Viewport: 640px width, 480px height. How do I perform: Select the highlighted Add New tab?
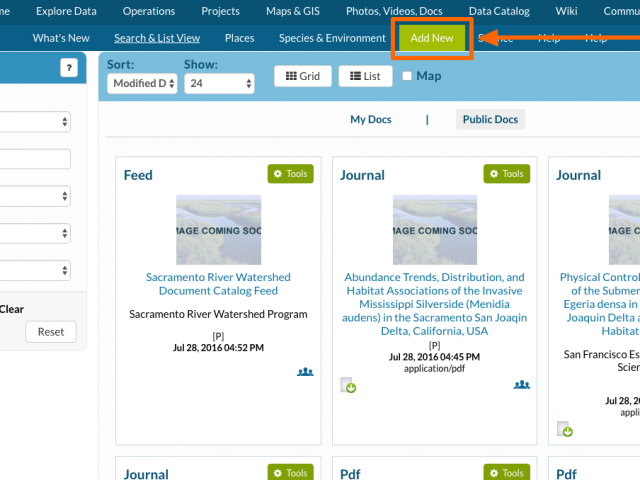[x=432, y=38]
